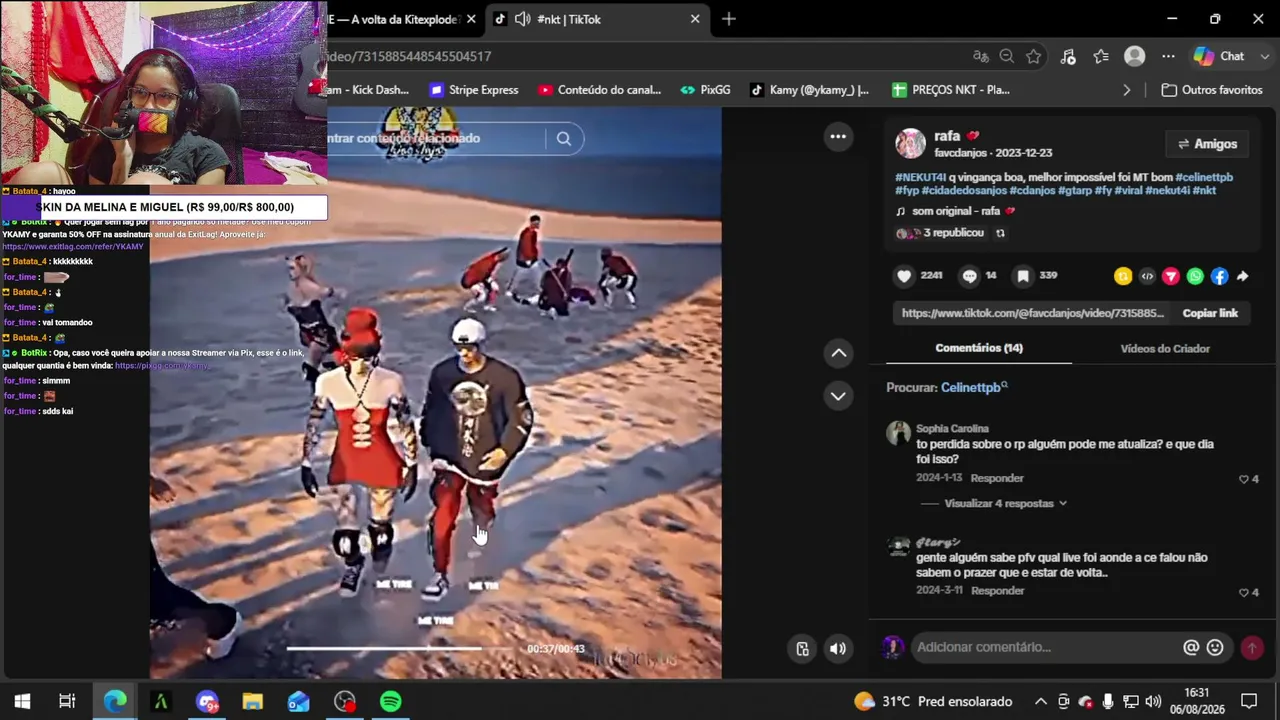The height and width of the screenshot is (720, 1280).
Task: Open the Copilot Chat button
Action: tap(1219, 57)
